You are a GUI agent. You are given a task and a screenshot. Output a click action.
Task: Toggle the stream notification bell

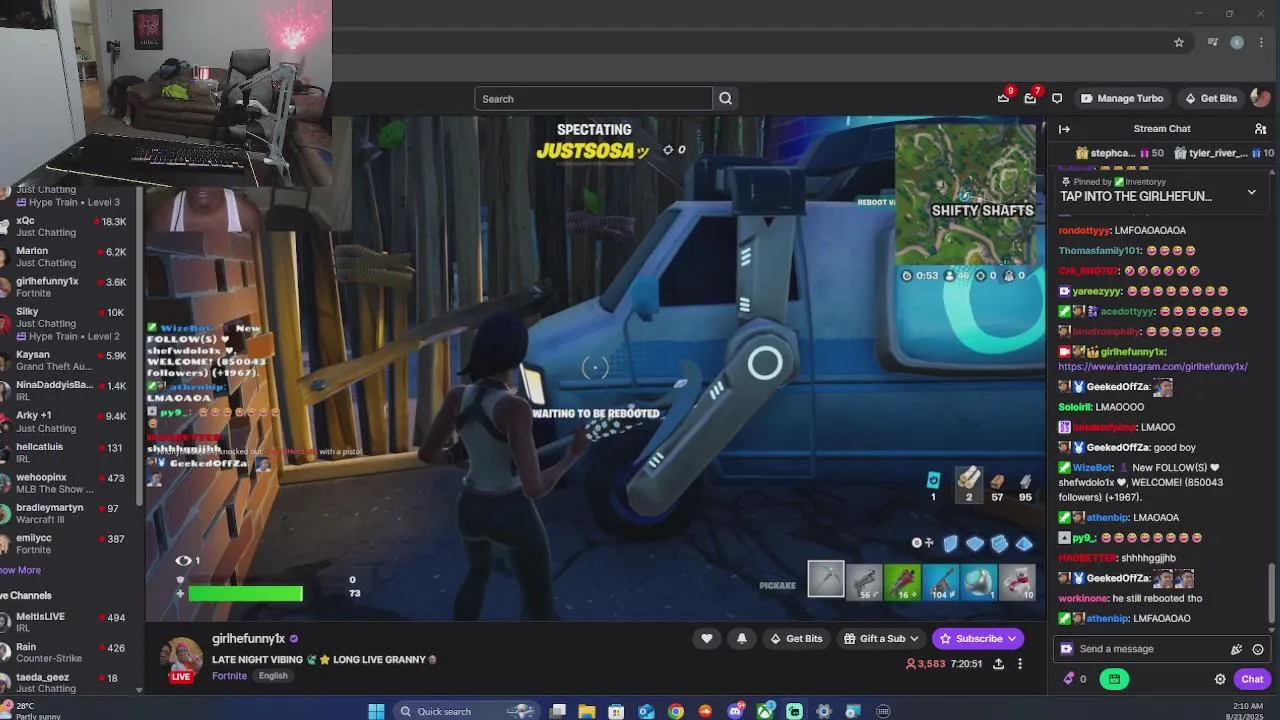741,638
